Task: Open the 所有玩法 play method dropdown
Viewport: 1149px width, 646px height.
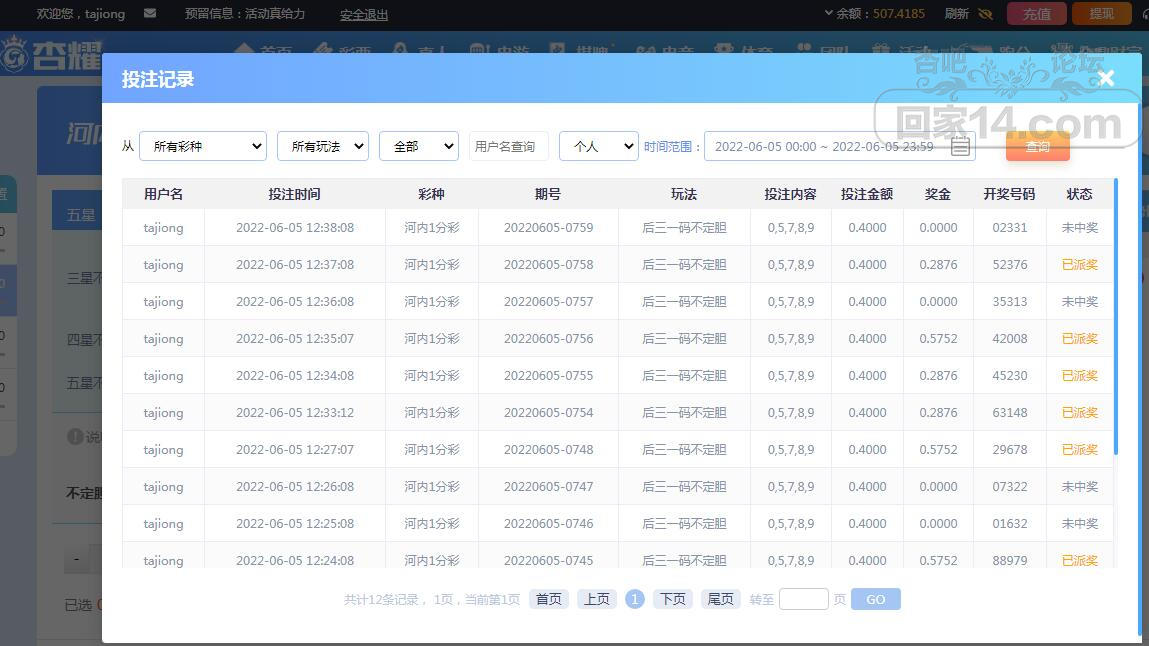Action: (323, 146)
